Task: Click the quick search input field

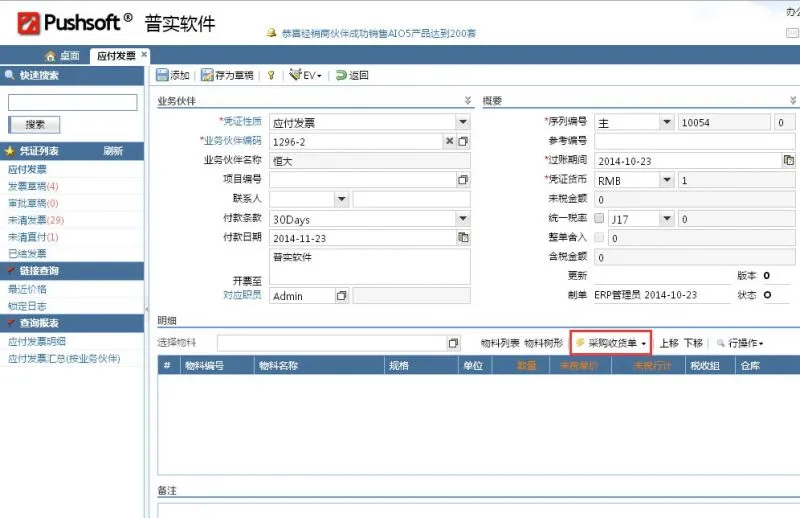Action: coord(72,102)
